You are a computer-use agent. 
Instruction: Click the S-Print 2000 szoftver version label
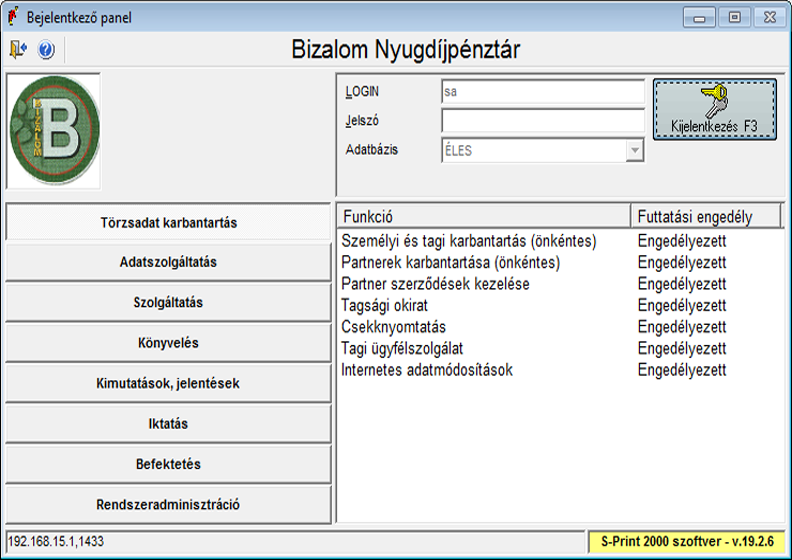[687, 541]
